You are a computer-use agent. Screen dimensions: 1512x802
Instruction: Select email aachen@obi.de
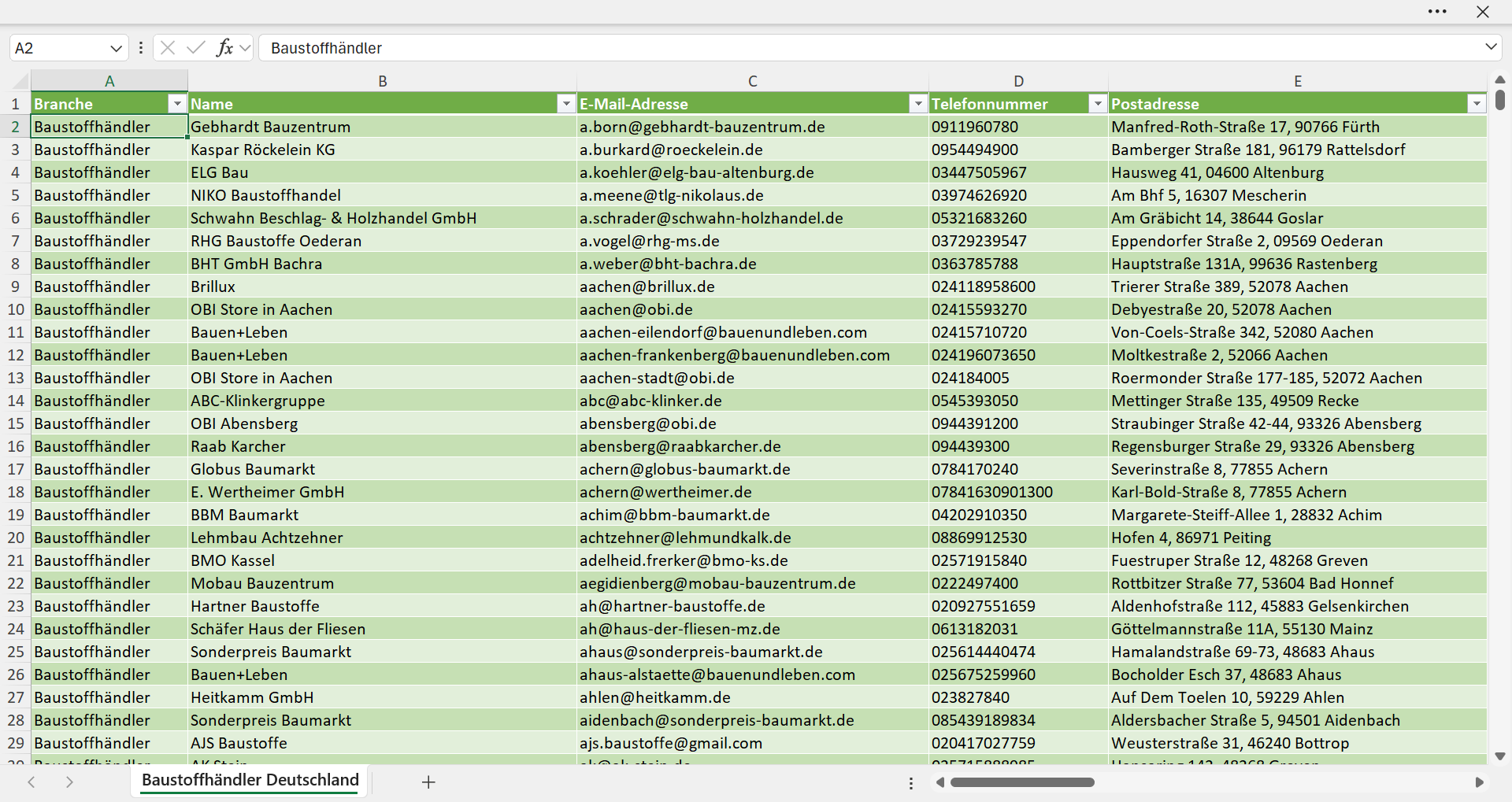click(753, 309)
